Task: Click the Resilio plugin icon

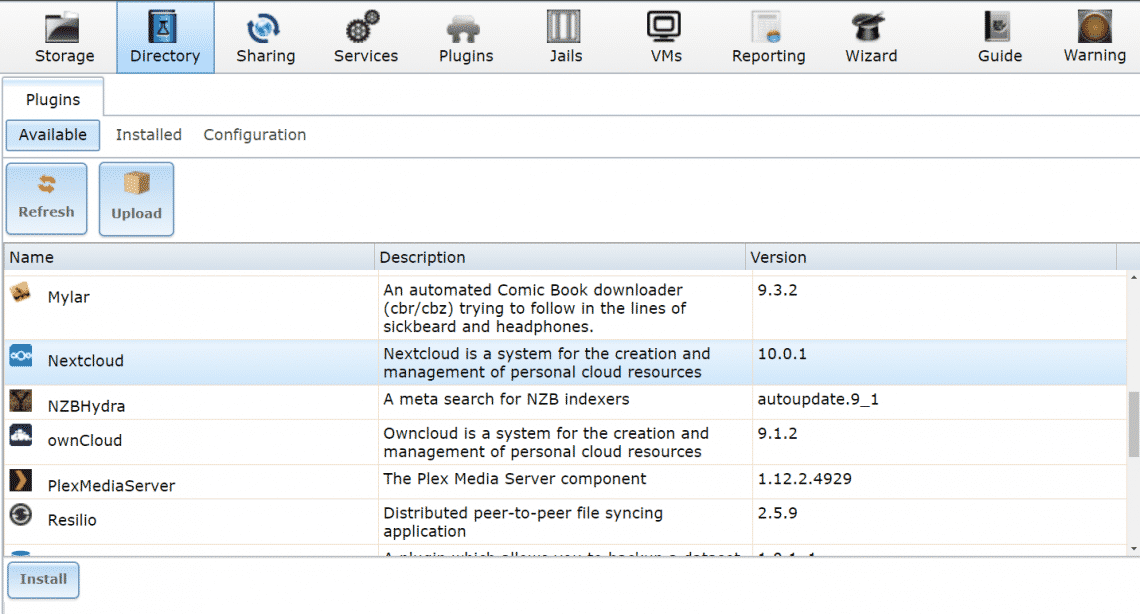Action: pos(20,514)
